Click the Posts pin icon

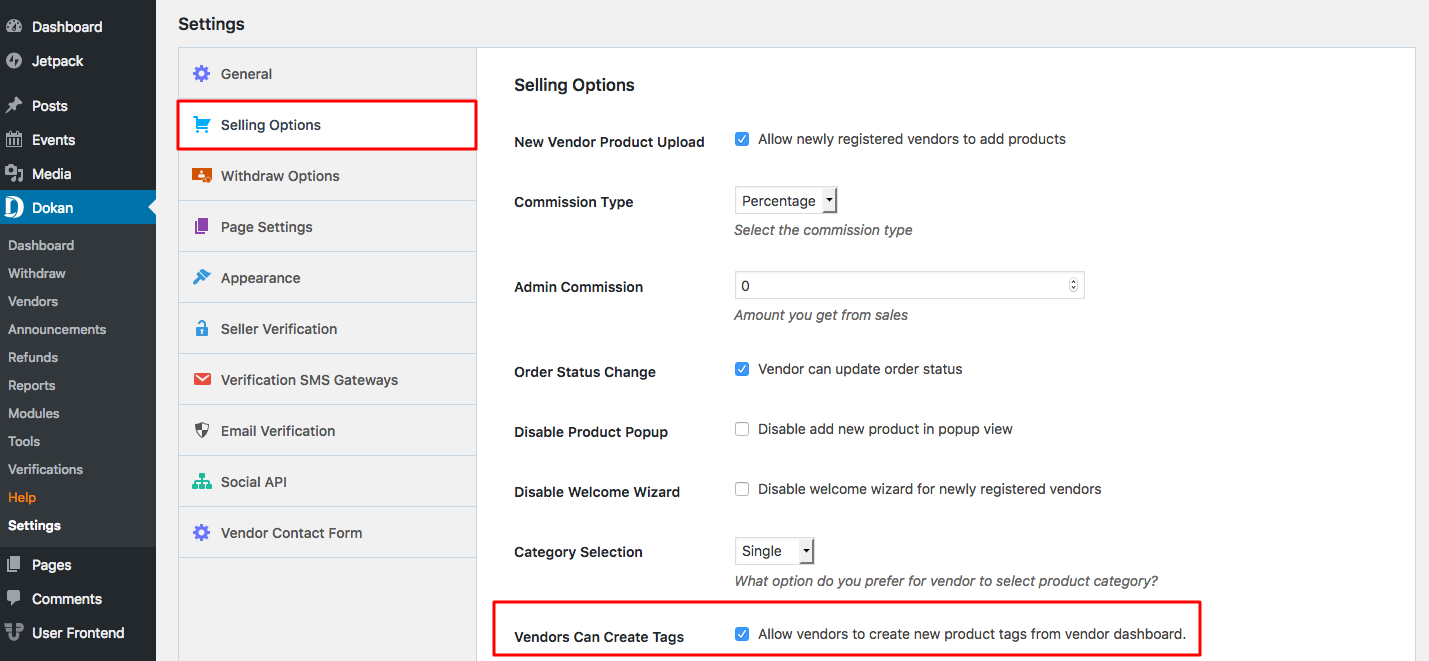(14, 106)
